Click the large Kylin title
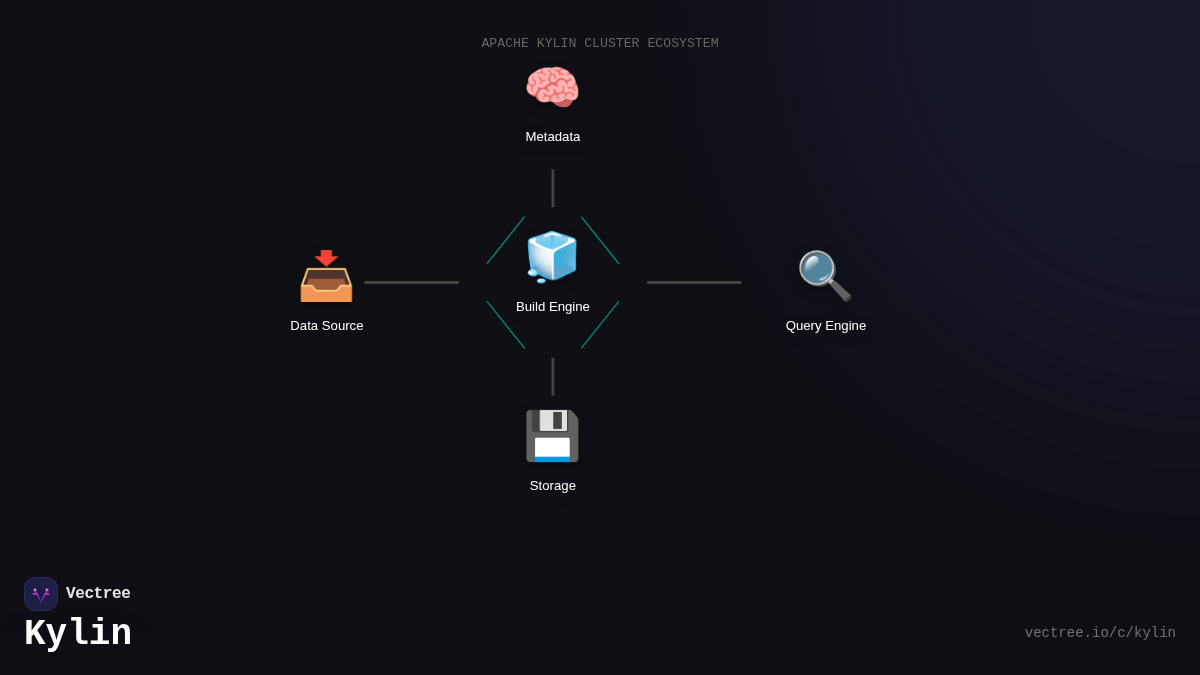The width and height of the screenshot is (1200, 675). click(78, 634)
